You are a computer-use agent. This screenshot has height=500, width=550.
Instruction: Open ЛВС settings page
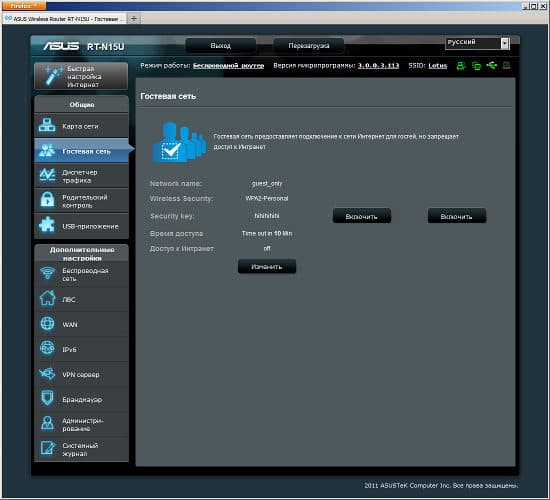(x=81, y=299)
